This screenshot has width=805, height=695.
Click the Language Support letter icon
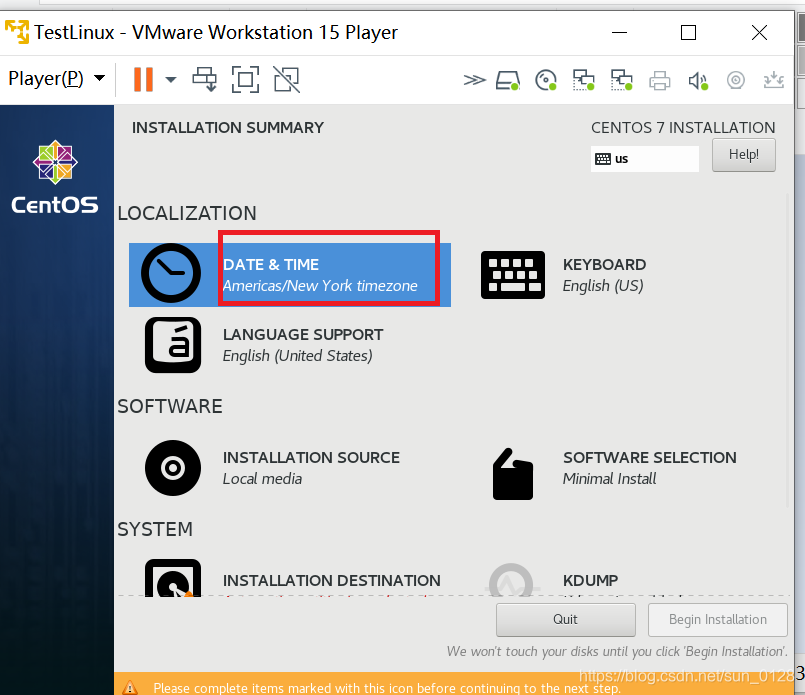tap(173, 345)
